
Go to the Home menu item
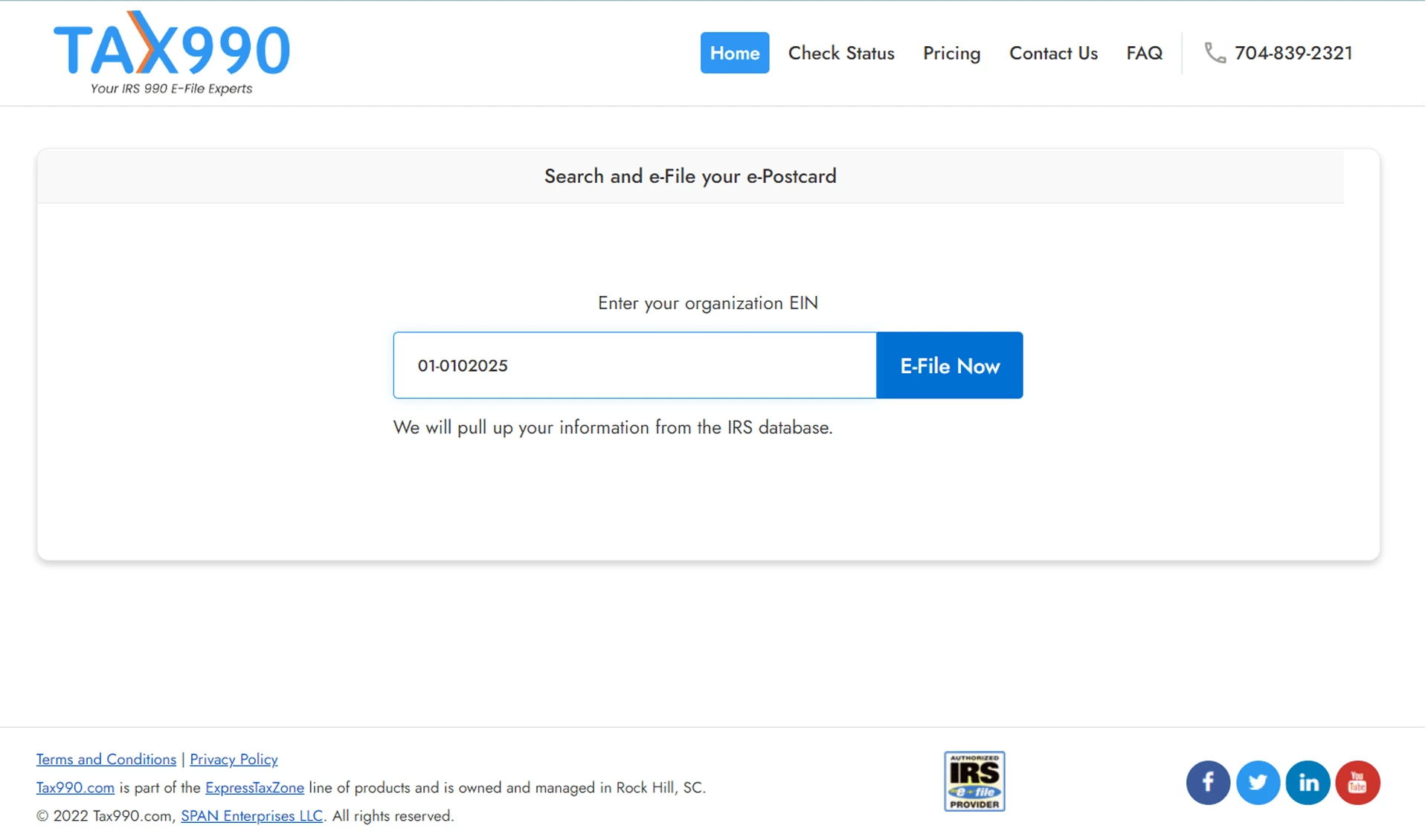pyautogui.click(x=734, y=53)
